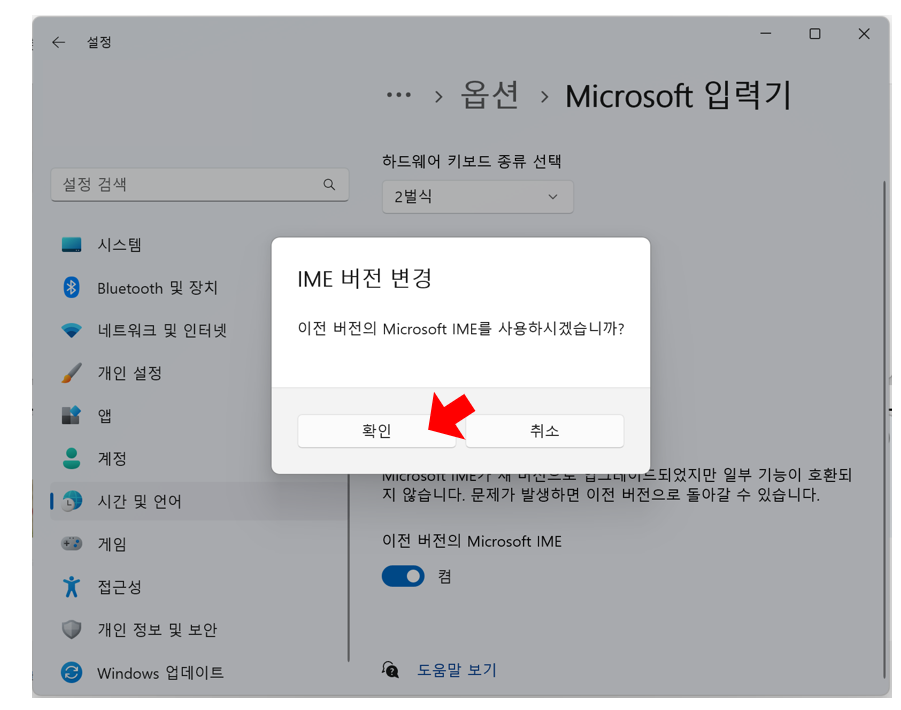The image size is (901, 710).
Task: Go to 게임 label in sidebar
Action: (112, 543)
